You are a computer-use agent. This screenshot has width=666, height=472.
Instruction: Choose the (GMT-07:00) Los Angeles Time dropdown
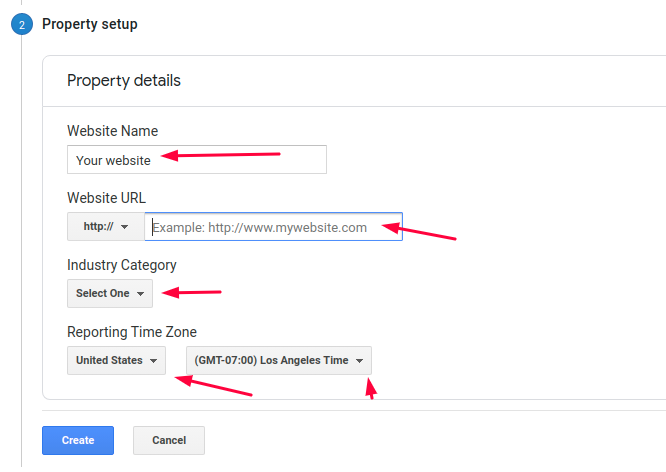278,361
